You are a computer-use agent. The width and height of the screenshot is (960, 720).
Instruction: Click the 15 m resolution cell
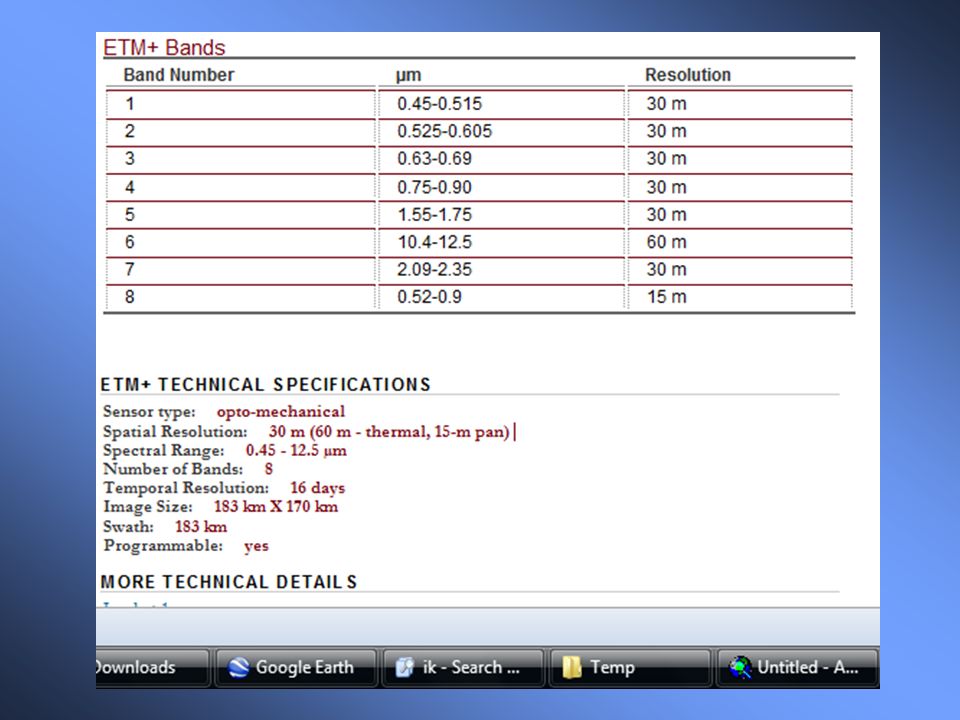click(740, 297)
